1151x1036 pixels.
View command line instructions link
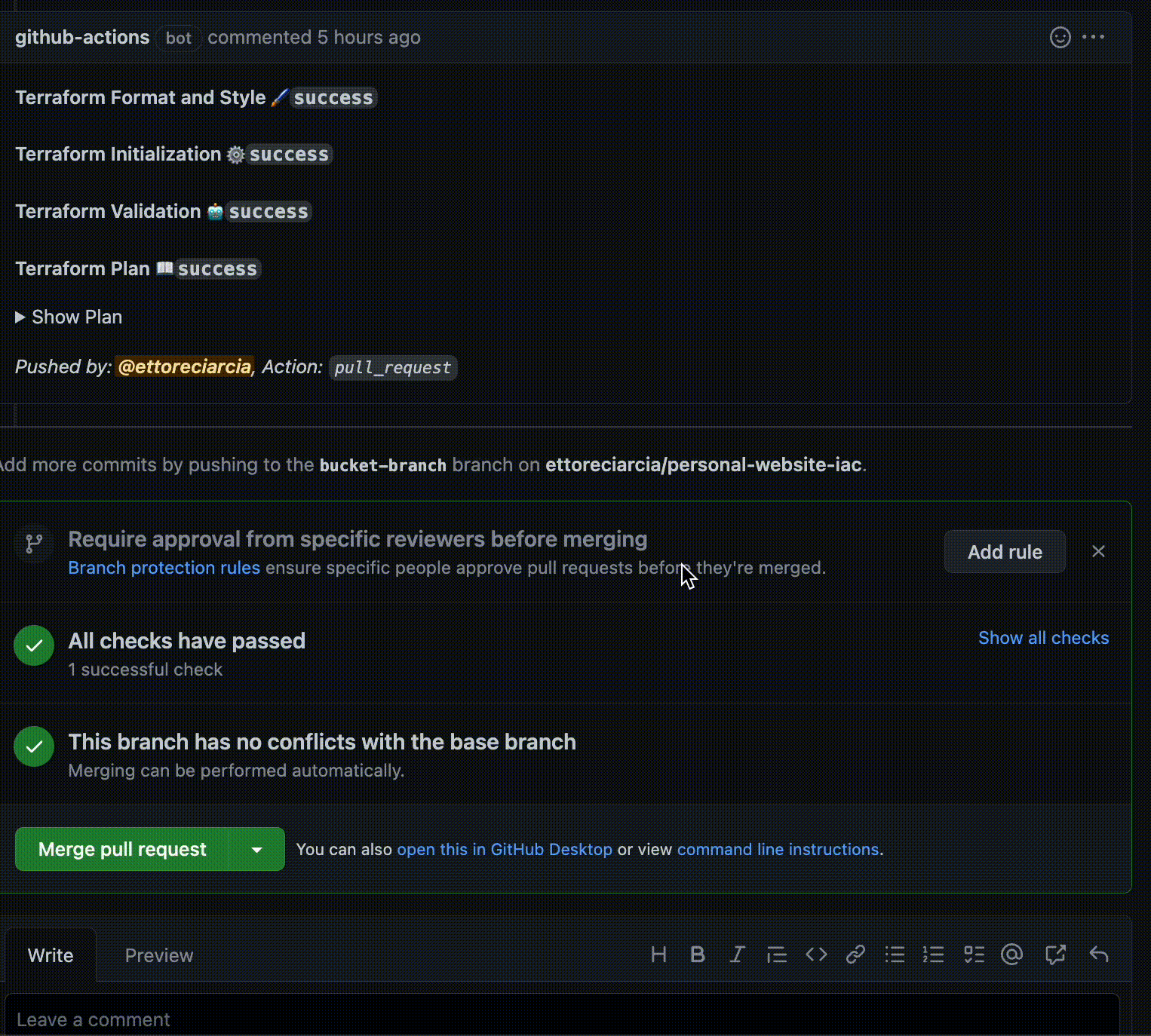778,849
